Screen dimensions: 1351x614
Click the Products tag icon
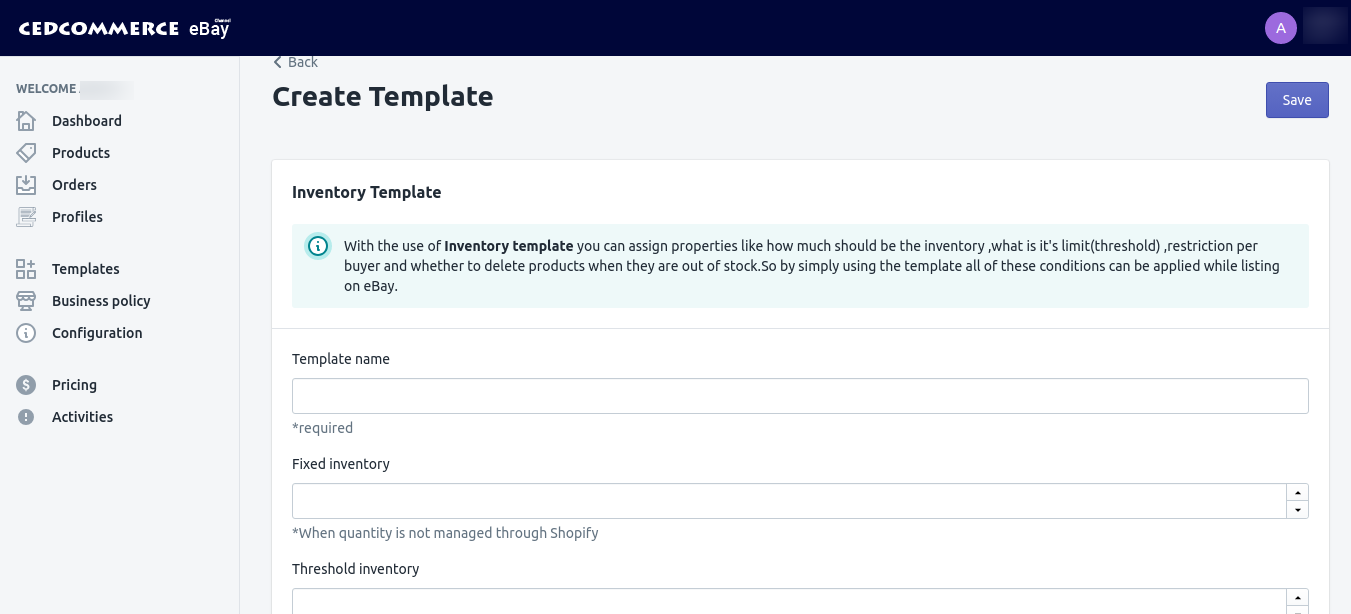[26, 153]
